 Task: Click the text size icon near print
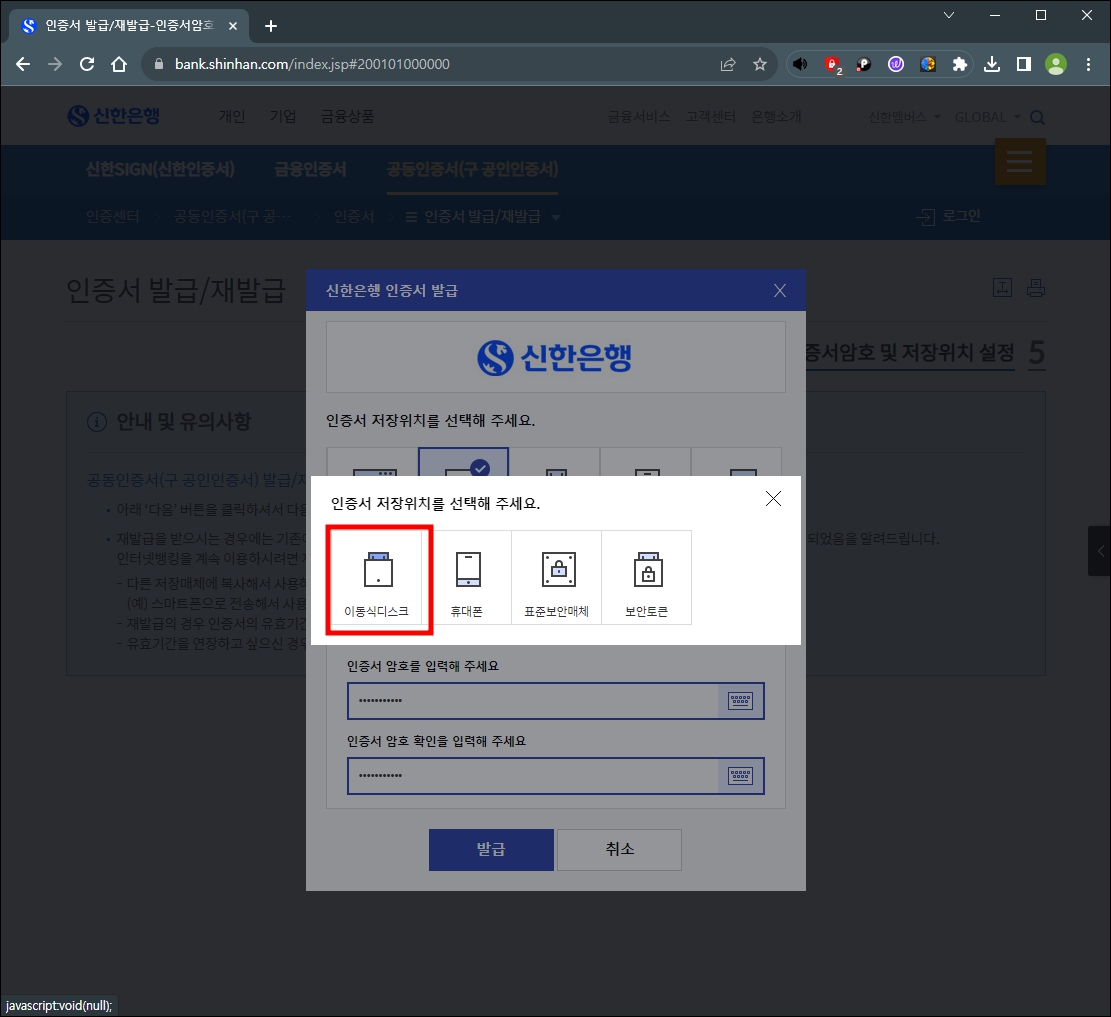tap(1002, 288)
